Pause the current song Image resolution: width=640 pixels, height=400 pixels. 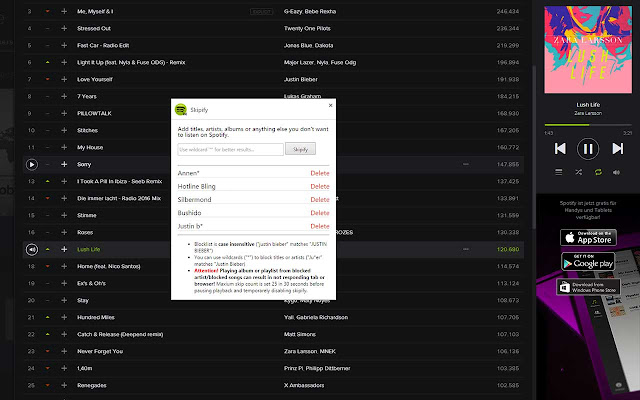[588, 149]
